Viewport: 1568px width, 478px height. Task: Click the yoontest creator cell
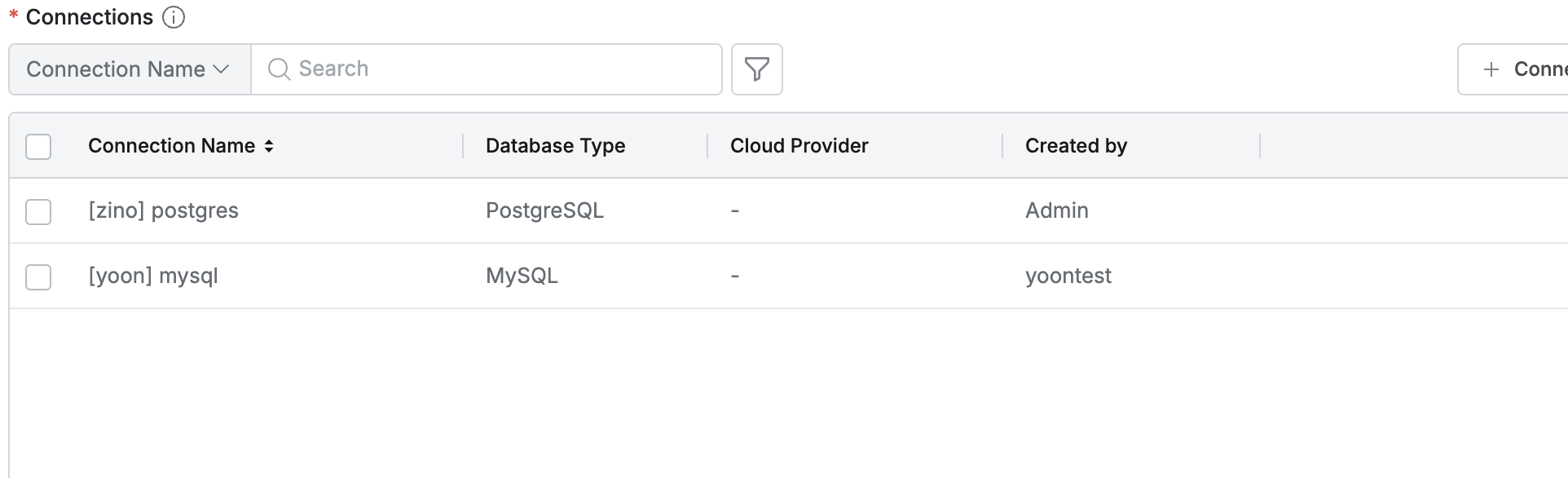point(1068,276)
